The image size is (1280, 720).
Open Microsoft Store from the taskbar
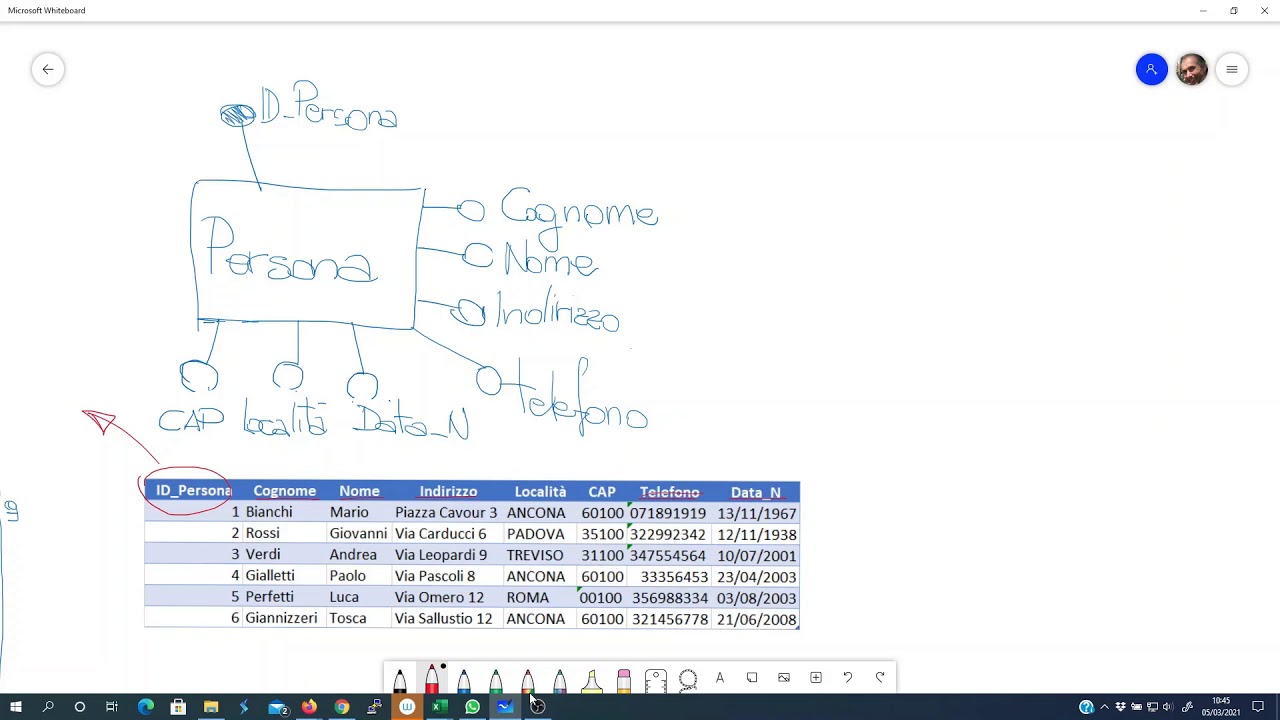click(178, 707)
